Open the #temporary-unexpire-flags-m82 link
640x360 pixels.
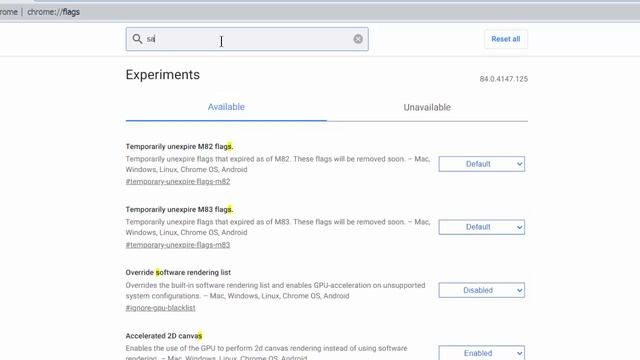178,182
